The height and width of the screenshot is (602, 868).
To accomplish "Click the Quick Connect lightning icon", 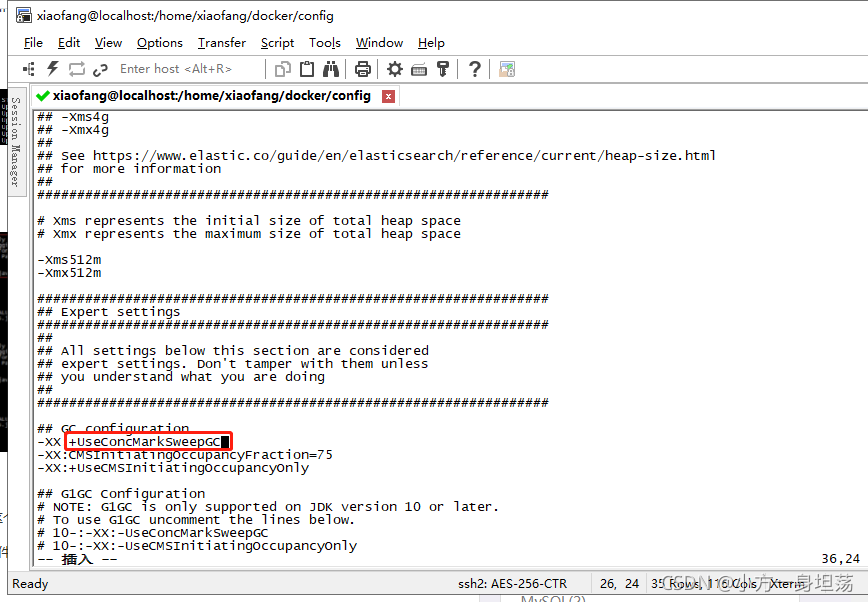I will point(53,69).
